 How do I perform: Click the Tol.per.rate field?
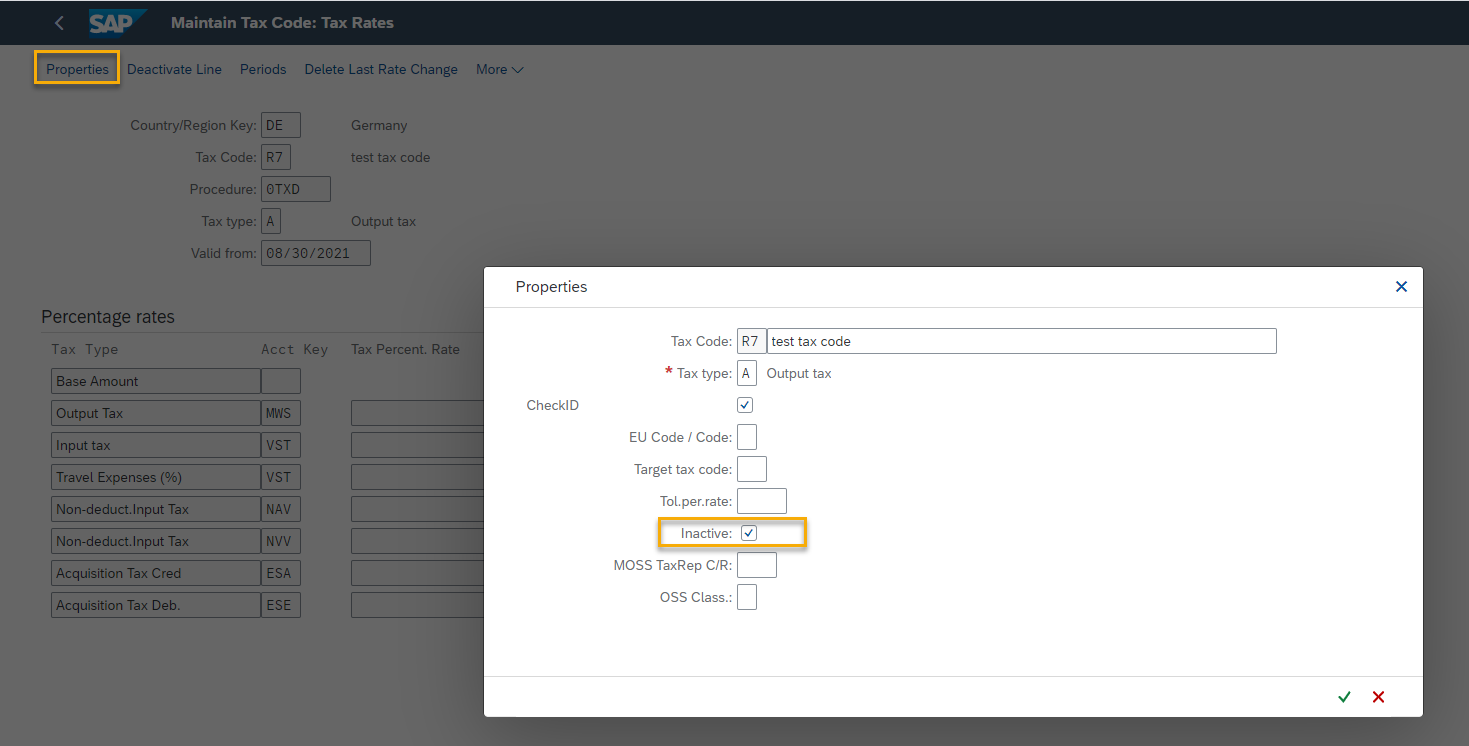[762, 501]
